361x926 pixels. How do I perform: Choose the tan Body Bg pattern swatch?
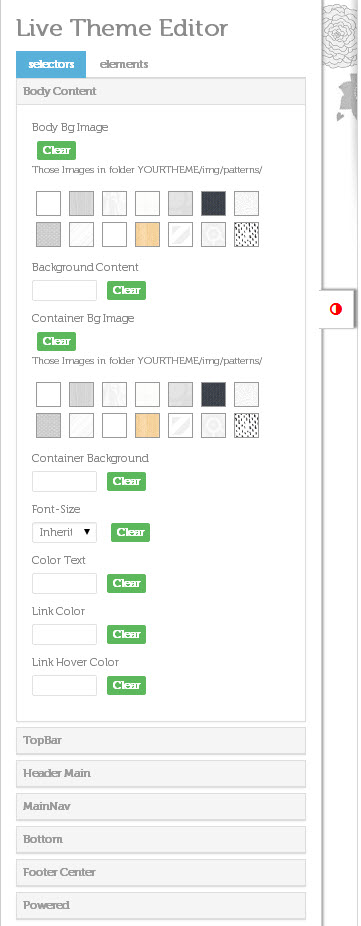pyautogui.click(x=147, y=234)
